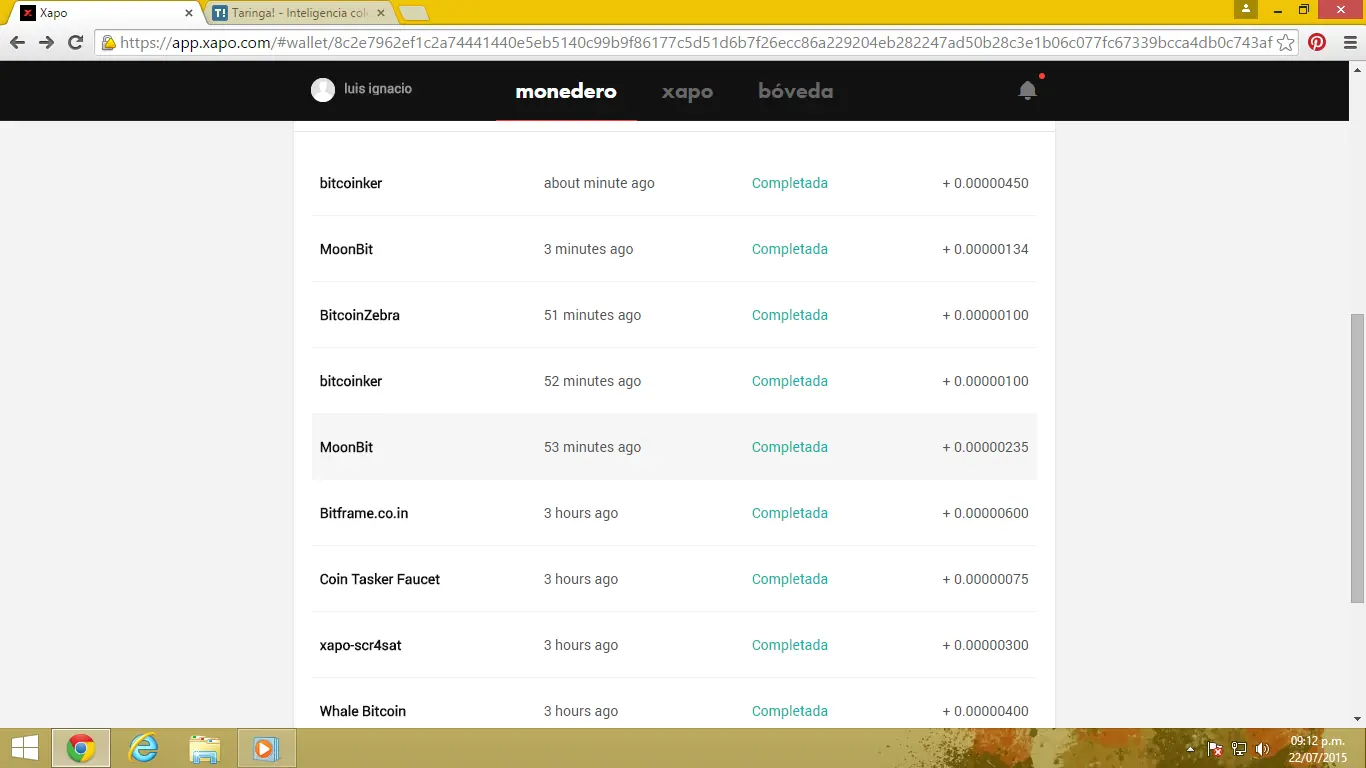Click the '51 minutes ago' timestamp
Viewport: 1366px width, 768px height.
pos(592,315)
